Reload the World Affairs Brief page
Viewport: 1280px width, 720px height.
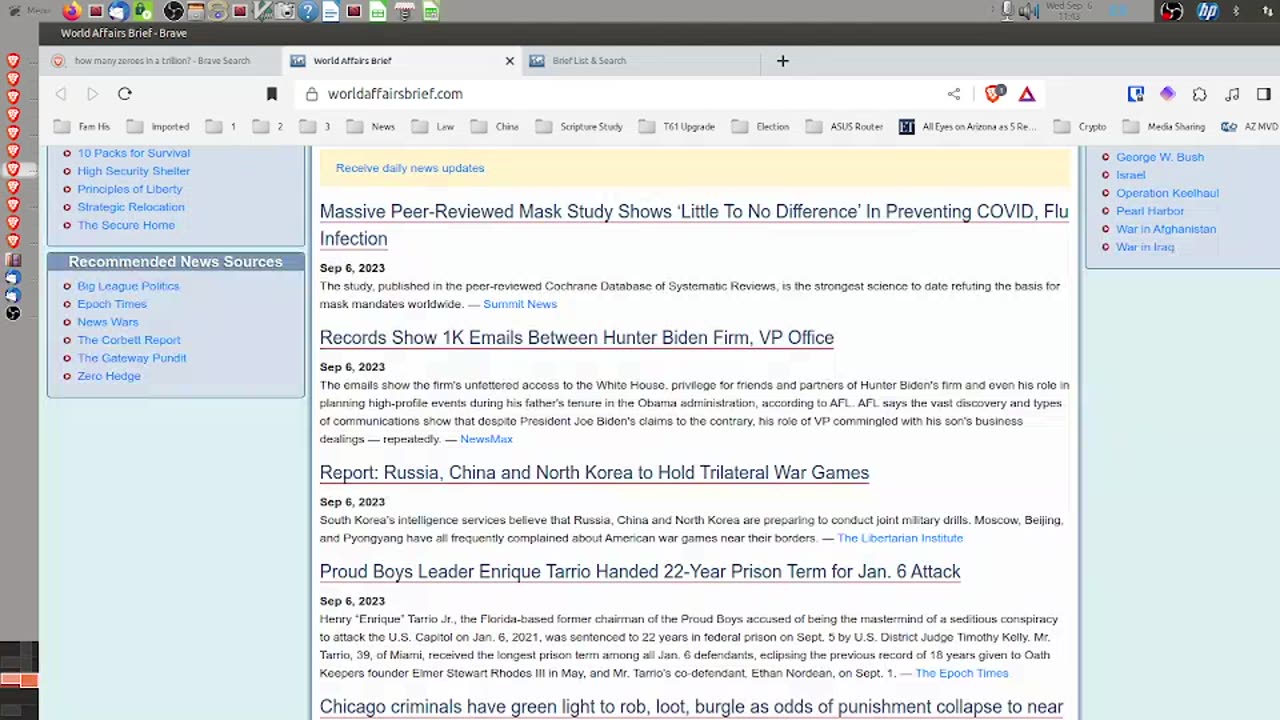pos(125,94)
